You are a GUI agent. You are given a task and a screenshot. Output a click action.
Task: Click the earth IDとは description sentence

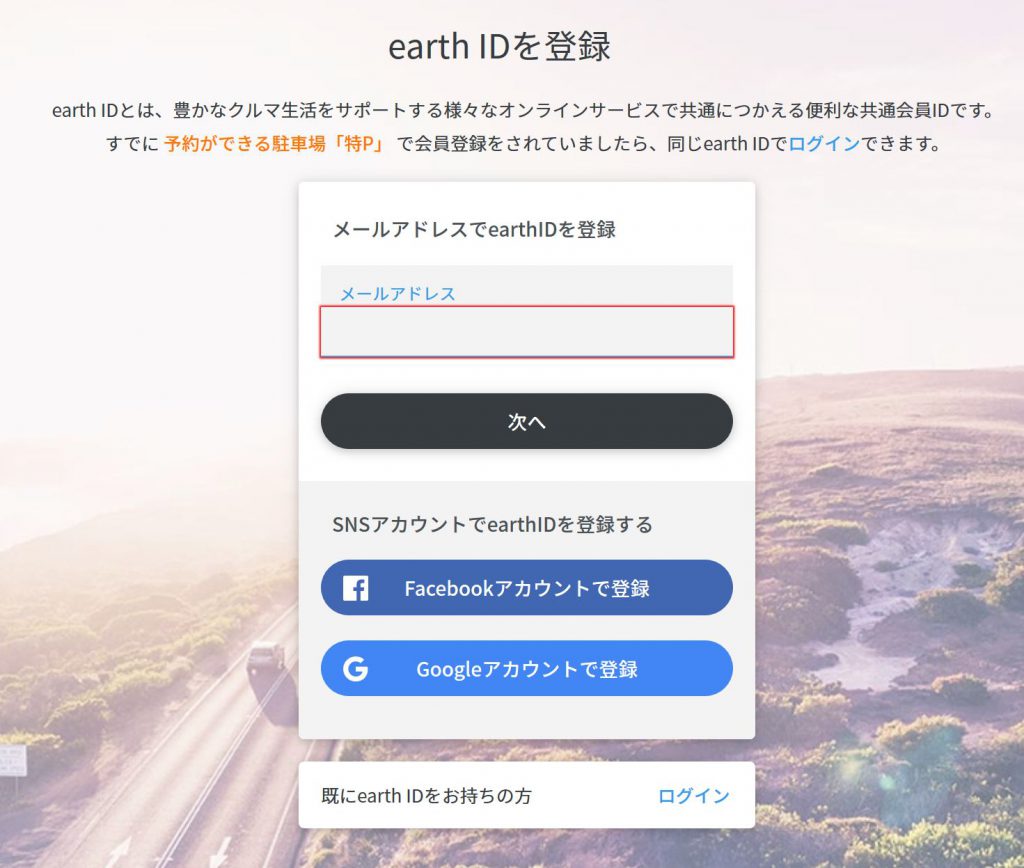pyautogui.click(x=522, y=110)
